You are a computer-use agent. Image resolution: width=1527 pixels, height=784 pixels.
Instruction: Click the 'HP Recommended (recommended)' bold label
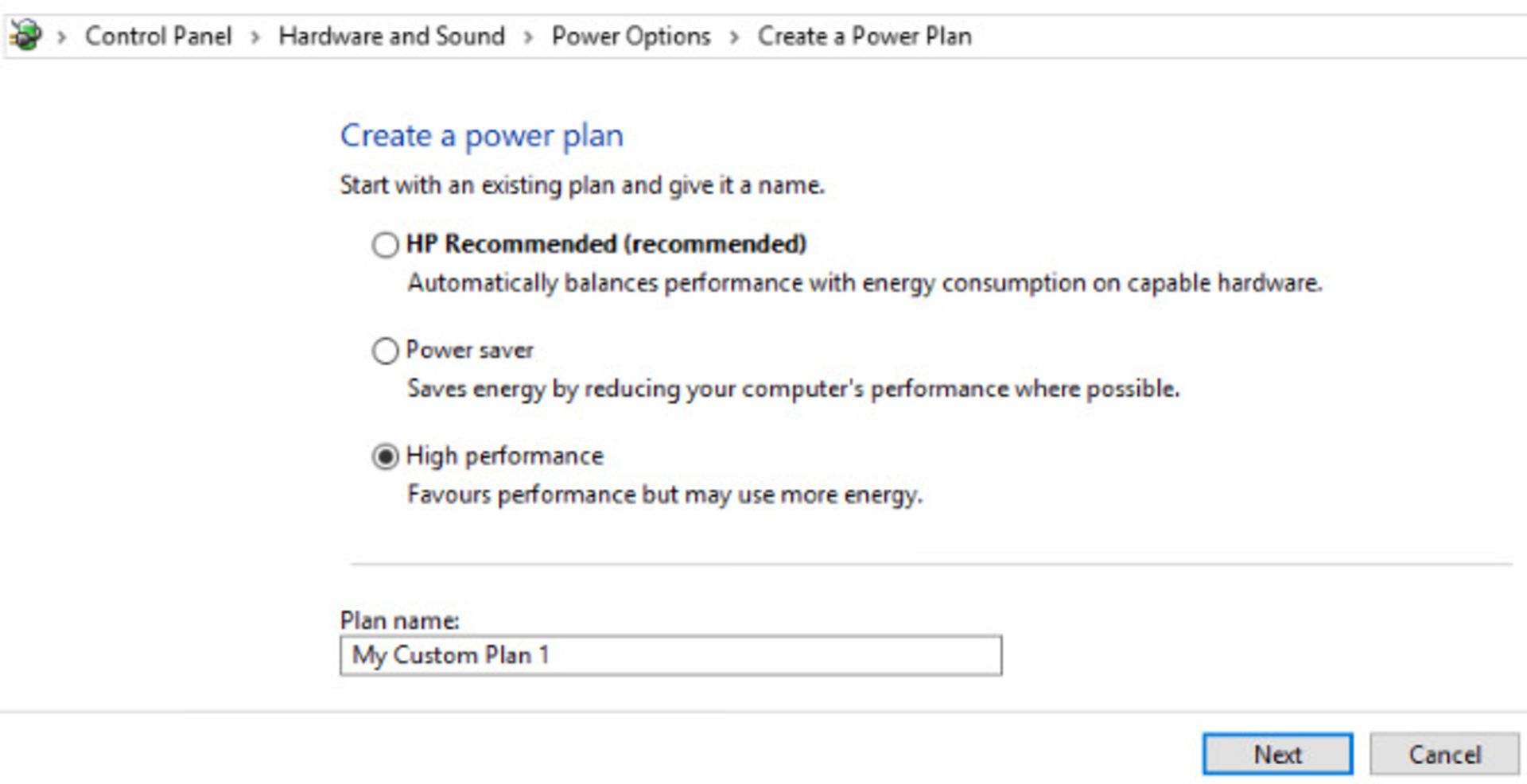point(606,243)
